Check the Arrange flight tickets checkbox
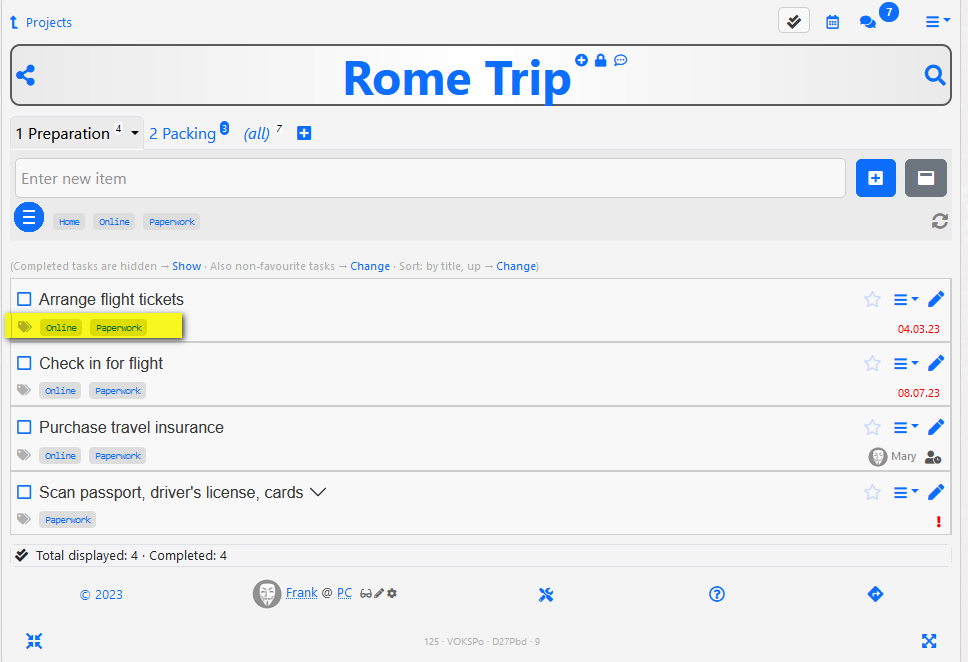The height and width of the screenshot is (662, 968). coord(25,299)
